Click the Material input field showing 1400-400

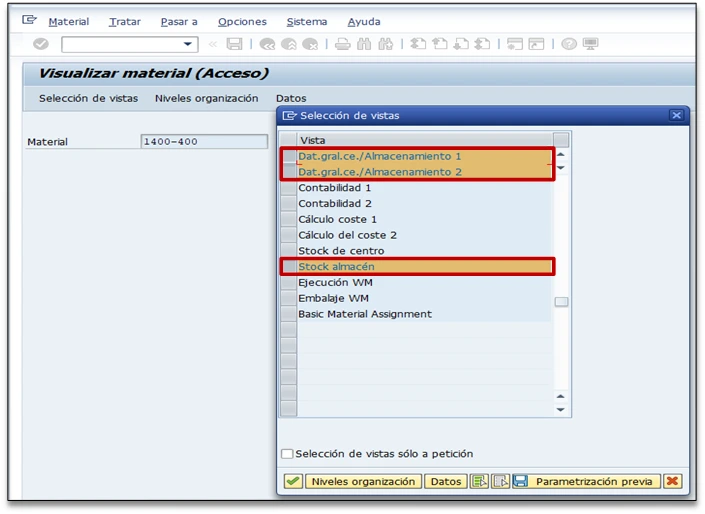point(204,141)
